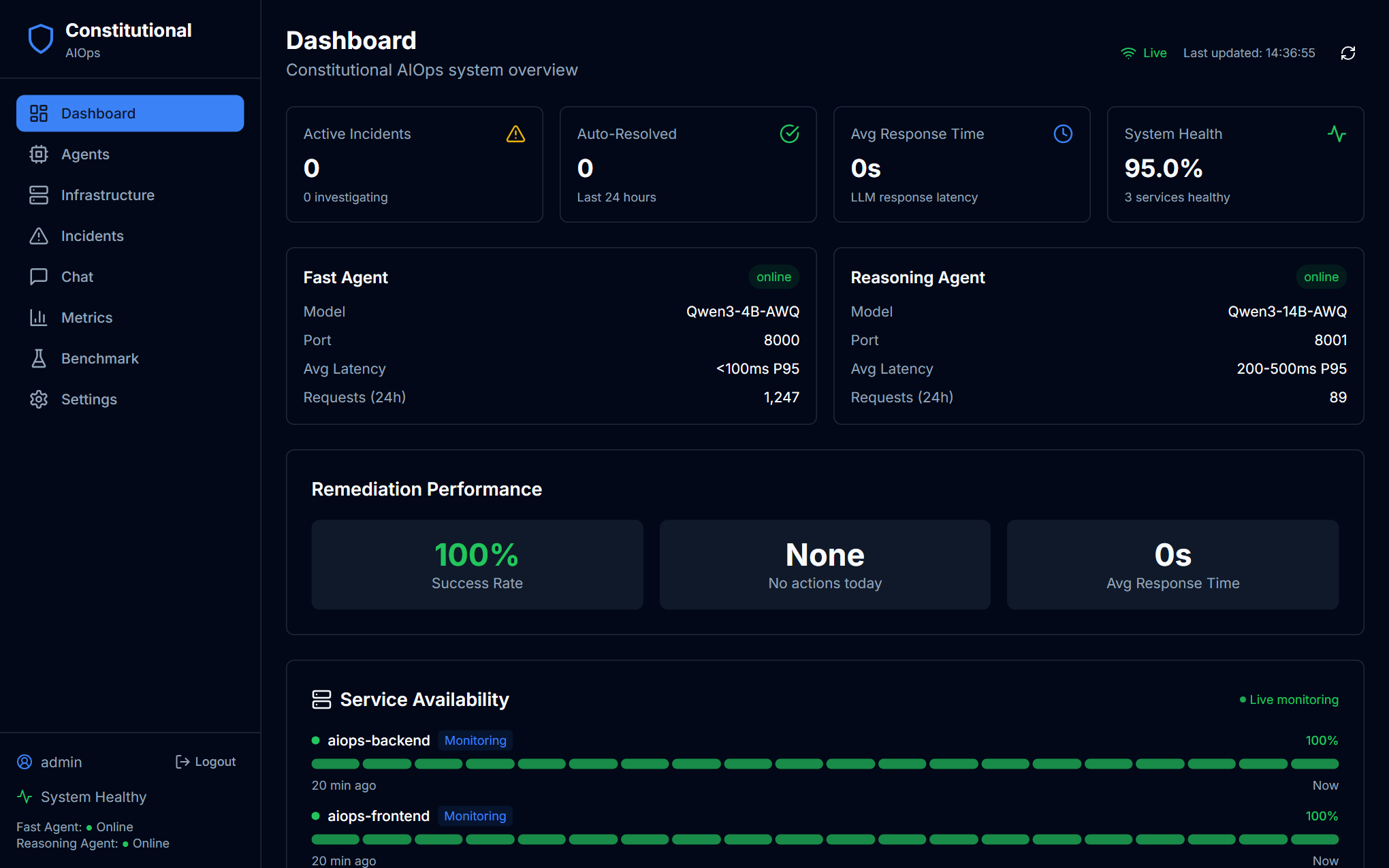Viewport: 1389px width, 868px height.
Task: Click the Reasoning Agent requests value 89
Action: (1338, 397)
